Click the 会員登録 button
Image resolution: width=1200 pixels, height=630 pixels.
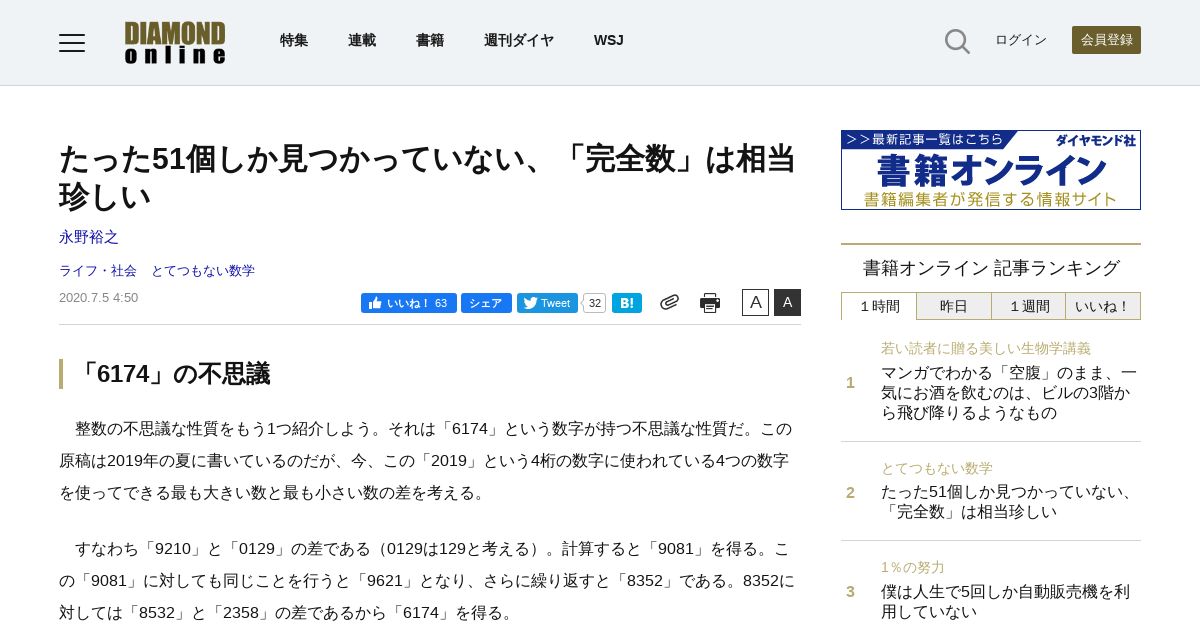click(1106, 40)
